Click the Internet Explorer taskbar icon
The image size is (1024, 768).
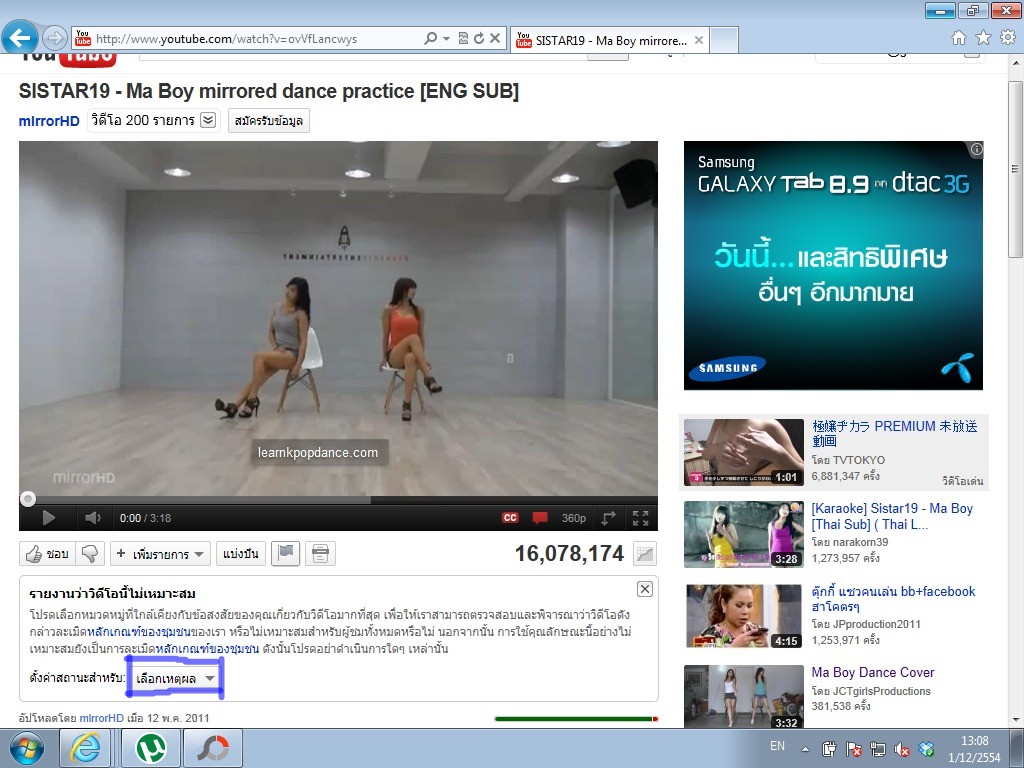point(88,748)
